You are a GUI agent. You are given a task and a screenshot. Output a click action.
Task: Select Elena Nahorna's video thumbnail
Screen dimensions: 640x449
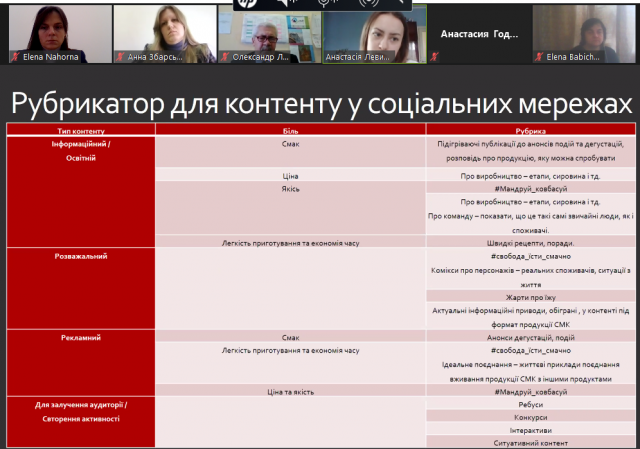pyautogui.click(x=60, y=34)
